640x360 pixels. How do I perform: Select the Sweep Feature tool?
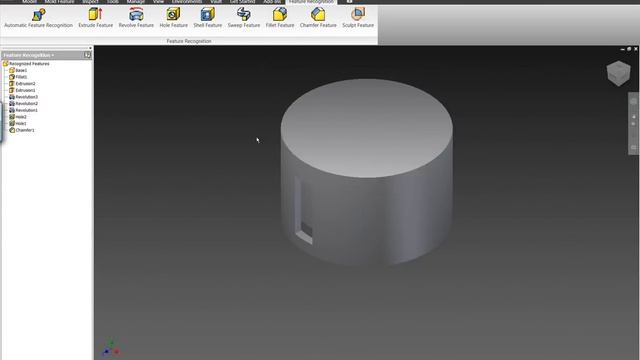[244, 18]
